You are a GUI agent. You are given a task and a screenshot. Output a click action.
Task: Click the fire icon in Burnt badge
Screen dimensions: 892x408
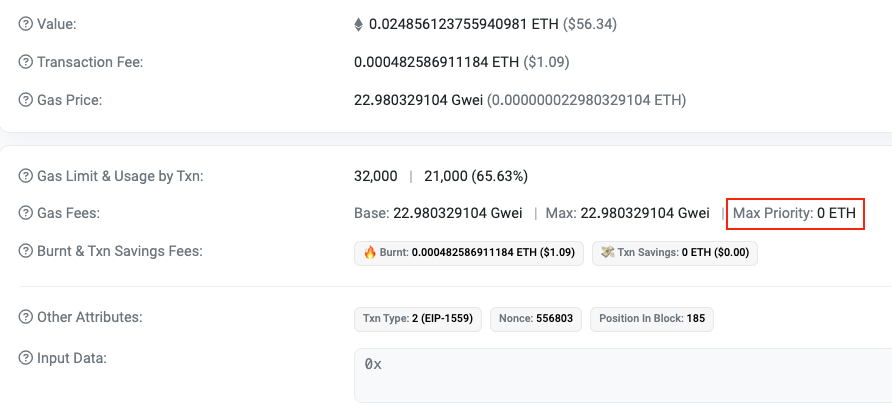(370, 253)
